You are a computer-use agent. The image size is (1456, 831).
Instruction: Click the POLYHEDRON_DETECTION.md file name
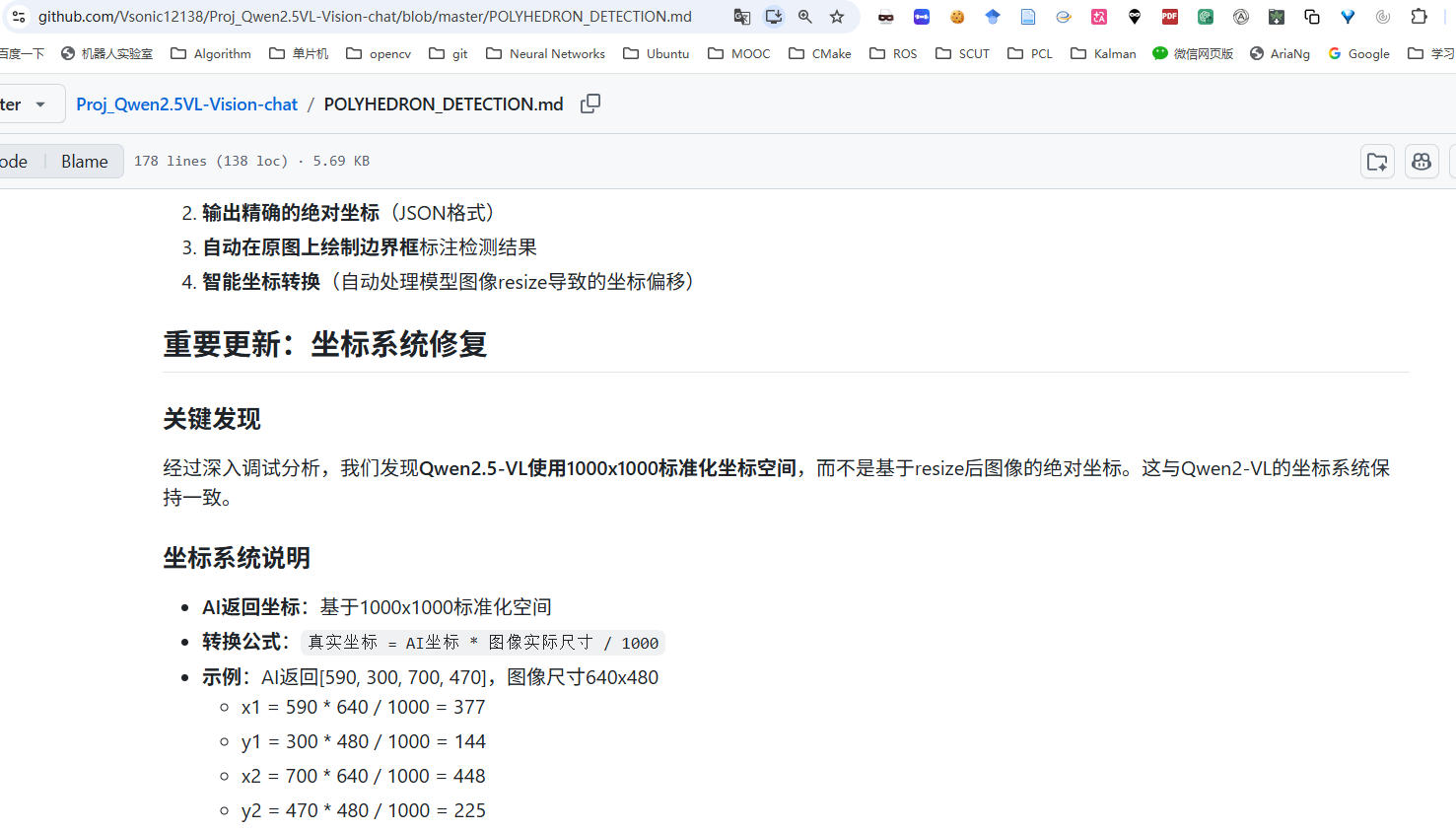[x=444, y=104]
